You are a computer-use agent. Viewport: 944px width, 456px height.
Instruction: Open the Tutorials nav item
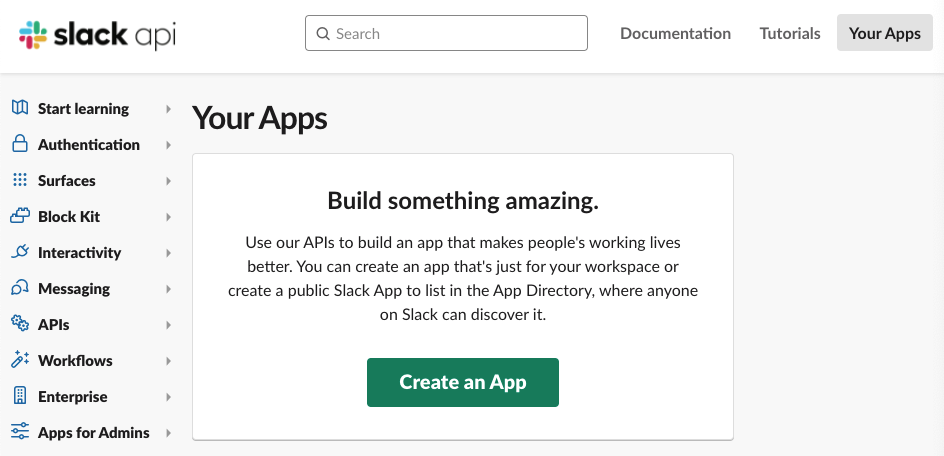click(x=790, y=33)
